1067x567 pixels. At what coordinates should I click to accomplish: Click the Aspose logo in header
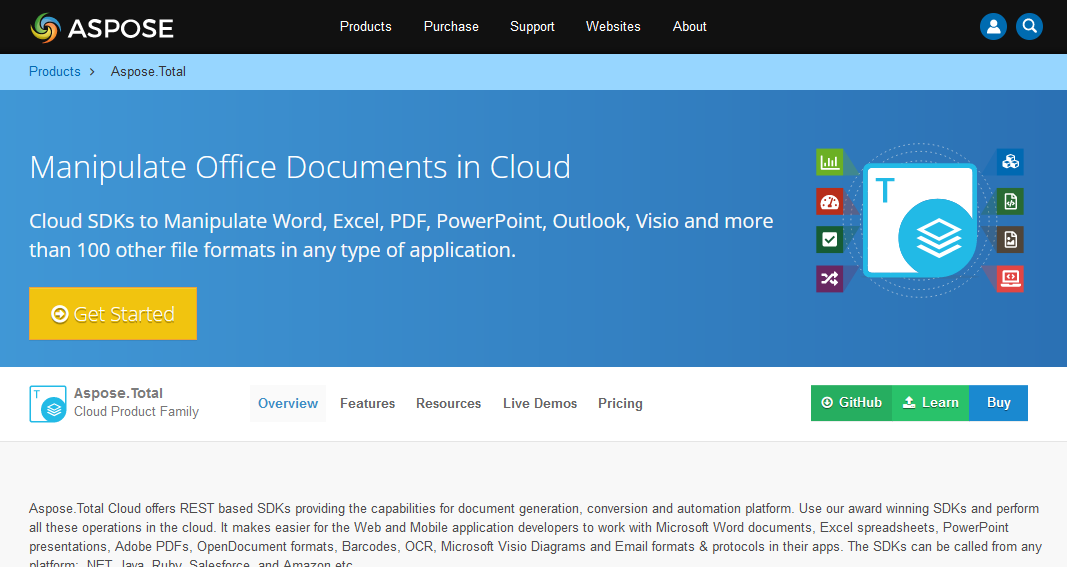(x=102, y=27)
